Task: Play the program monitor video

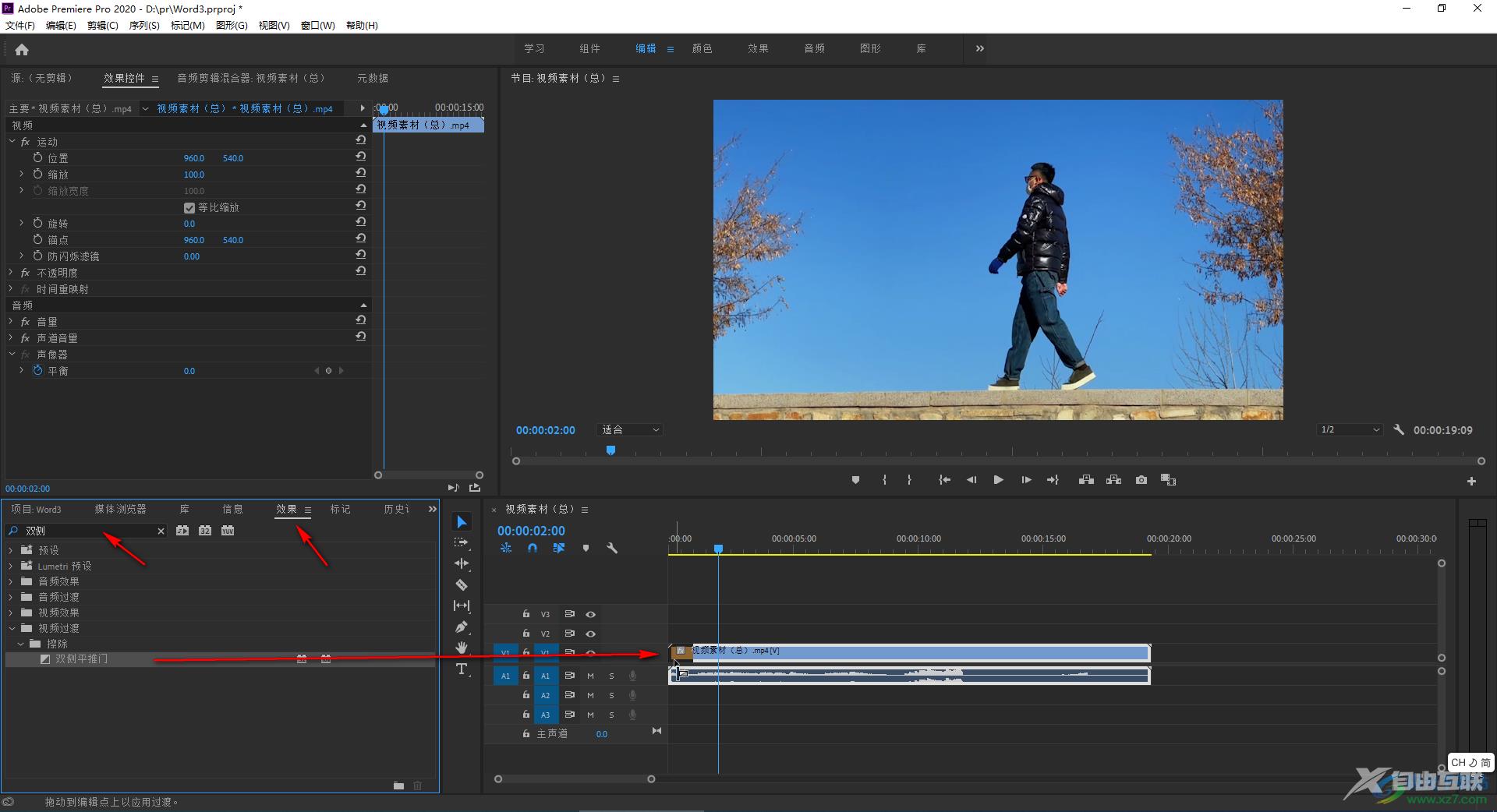Action: (998, 480)
